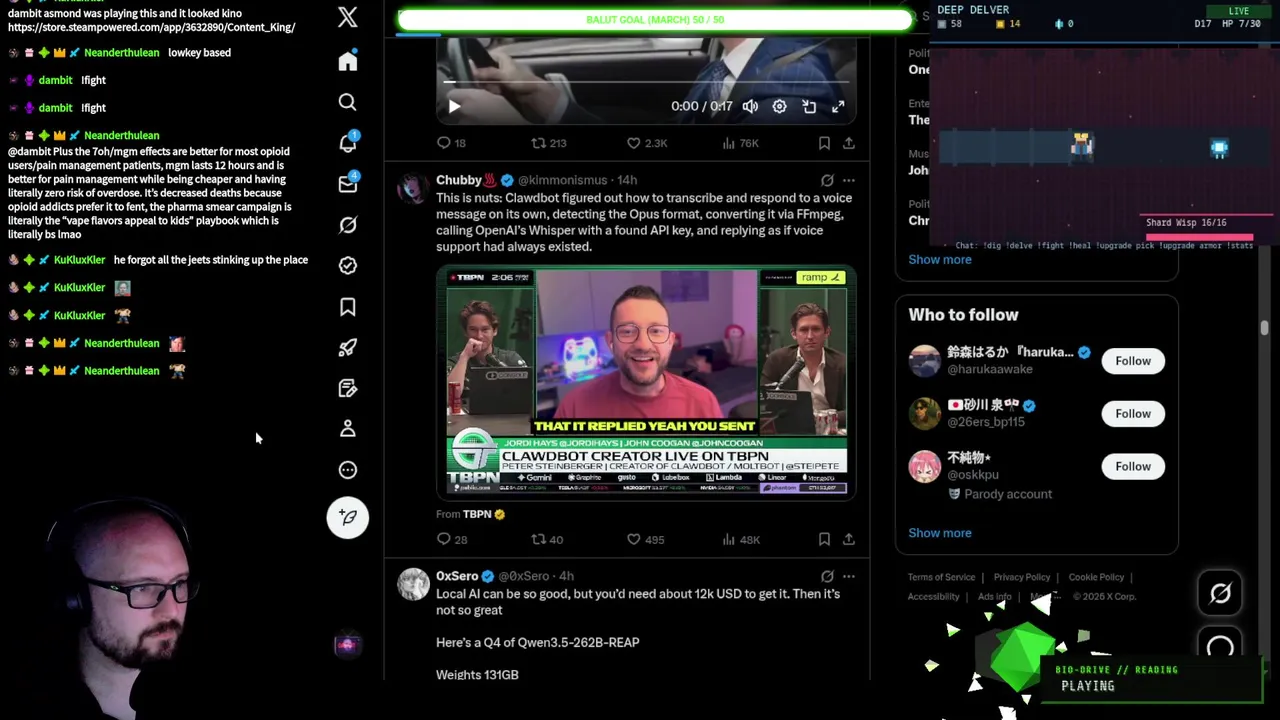The width and height of the screenshot is (1280, 720).
Task: Click the X logo in sidebar
Action: click(x=348, y=17)
